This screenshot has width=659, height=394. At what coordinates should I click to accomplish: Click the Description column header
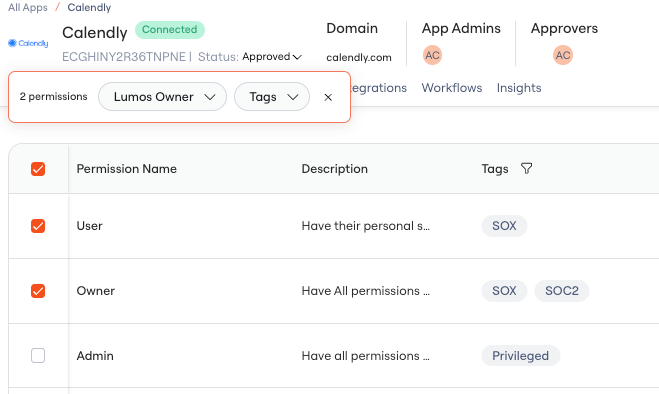click(335, 169)
